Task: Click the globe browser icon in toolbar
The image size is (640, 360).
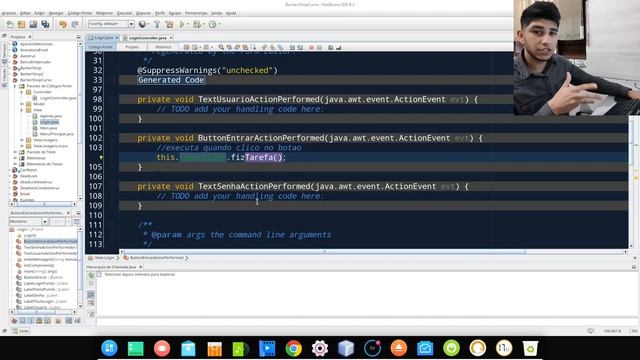Action: [x=142, y=24]
